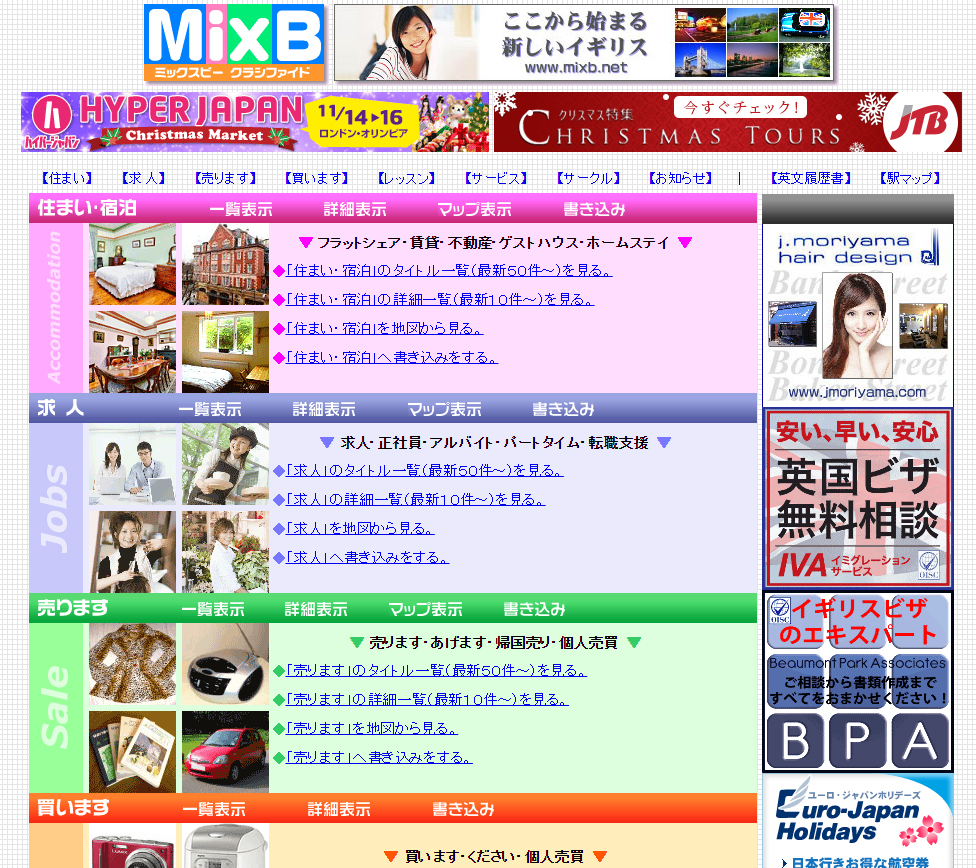This screenshot has width=976, height=868.
Task: Open the Euro-Japan Holidays ad
Action: coord(858,821)
